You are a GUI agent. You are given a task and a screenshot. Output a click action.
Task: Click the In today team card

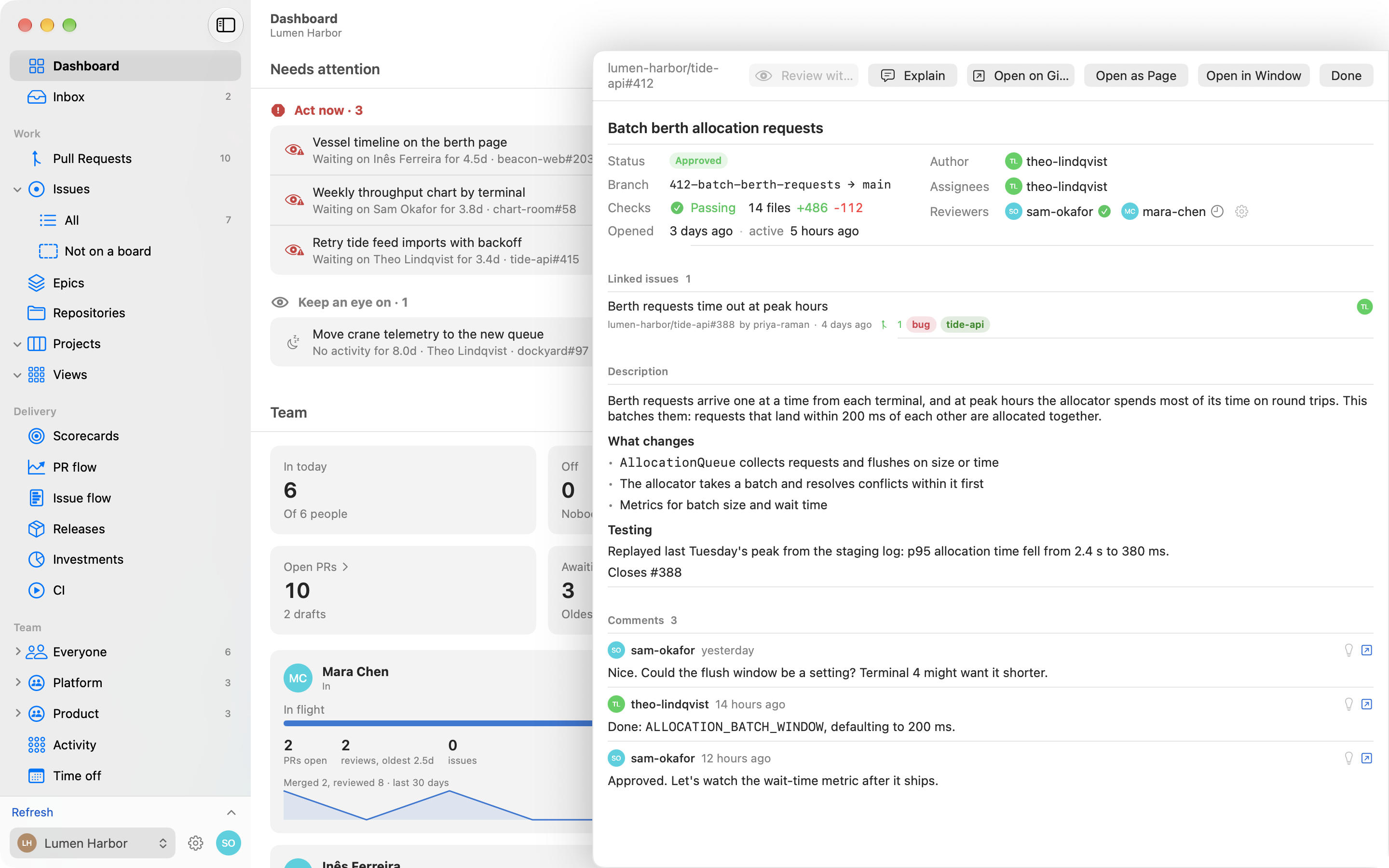click(x=403, y=489)
